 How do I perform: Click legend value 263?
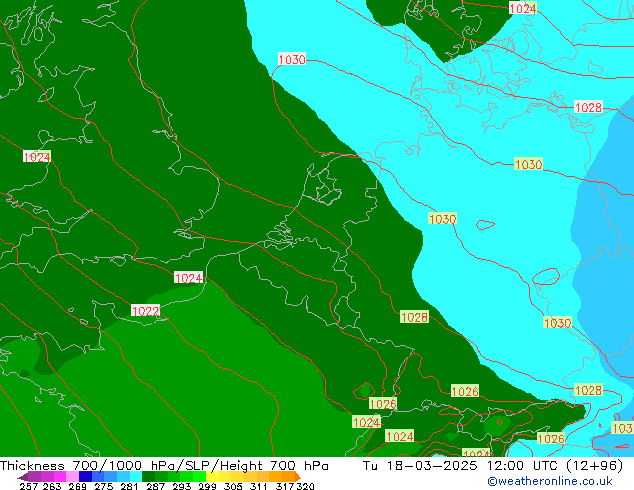[x=52, y=486]
